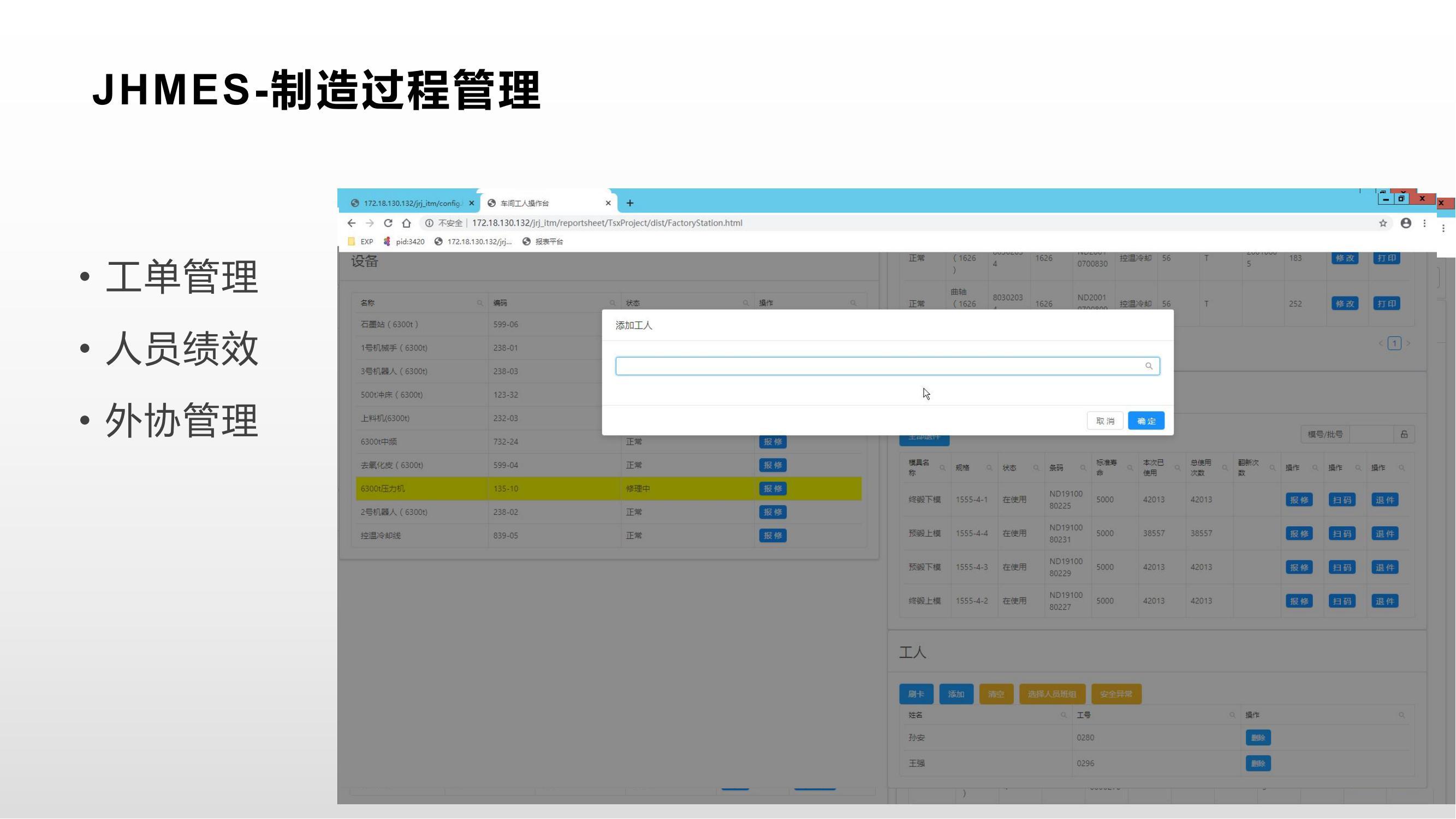This screenshot has height=819, width=1456.
Task: Cancel dialog with 取消 button
Action: 1104,421
